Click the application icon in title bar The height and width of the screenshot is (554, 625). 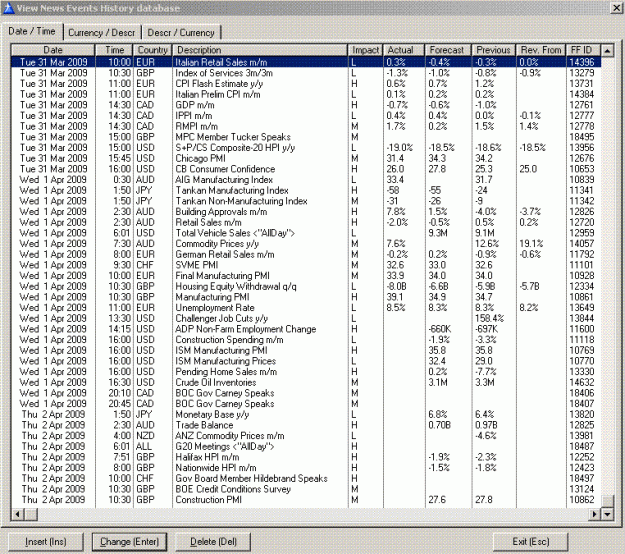(8, 8)
